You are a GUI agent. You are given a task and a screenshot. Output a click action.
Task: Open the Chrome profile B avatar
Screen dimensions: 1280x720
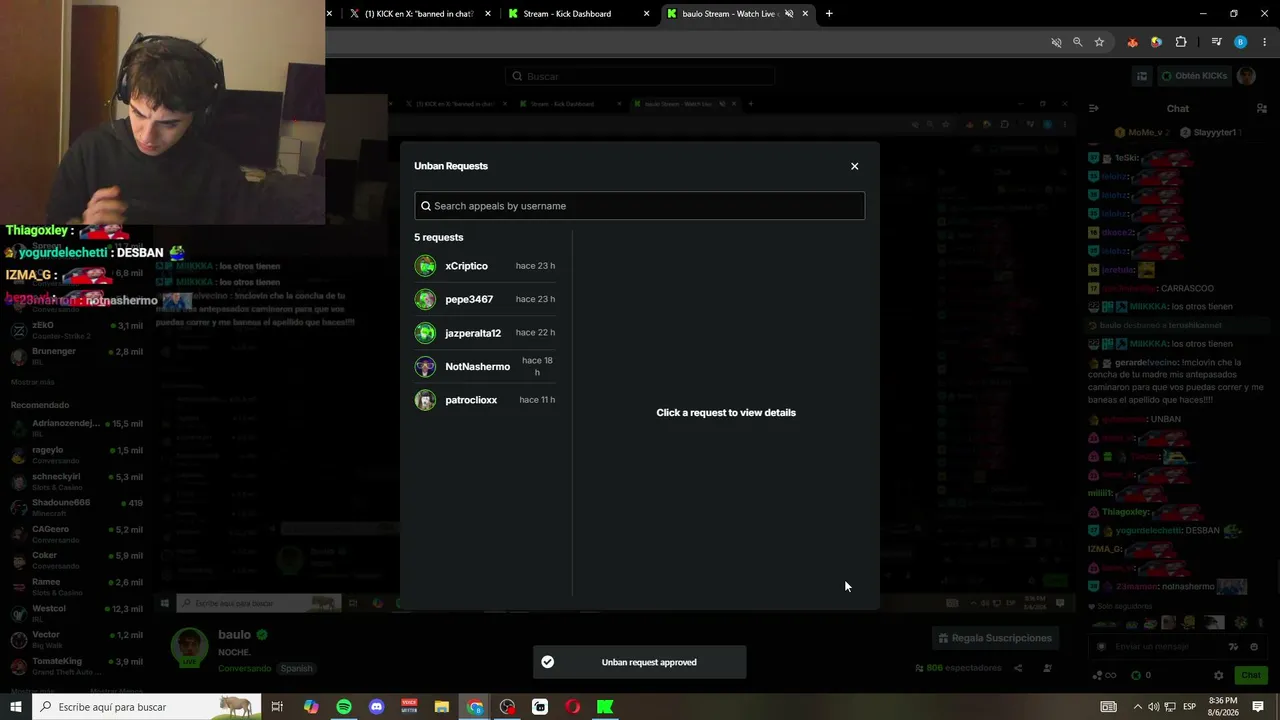click(x=1240, y=42)
